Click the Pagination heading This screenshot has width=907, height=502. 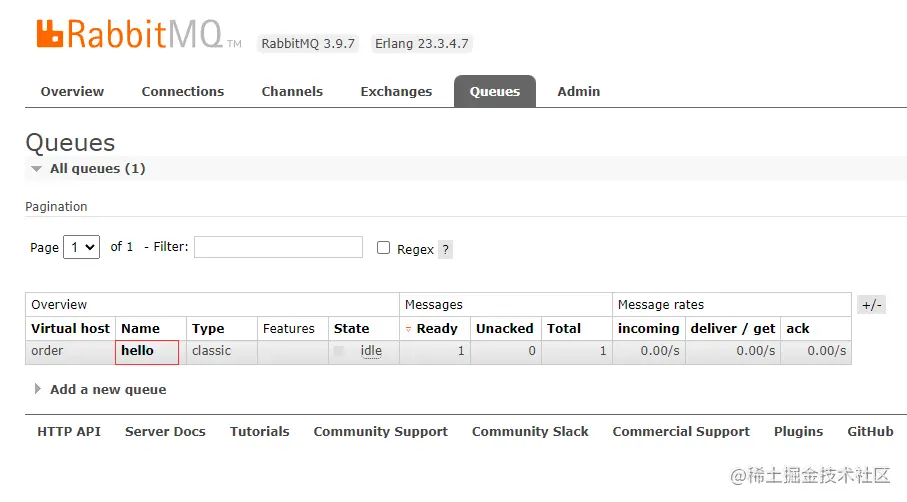coord(56,206)
